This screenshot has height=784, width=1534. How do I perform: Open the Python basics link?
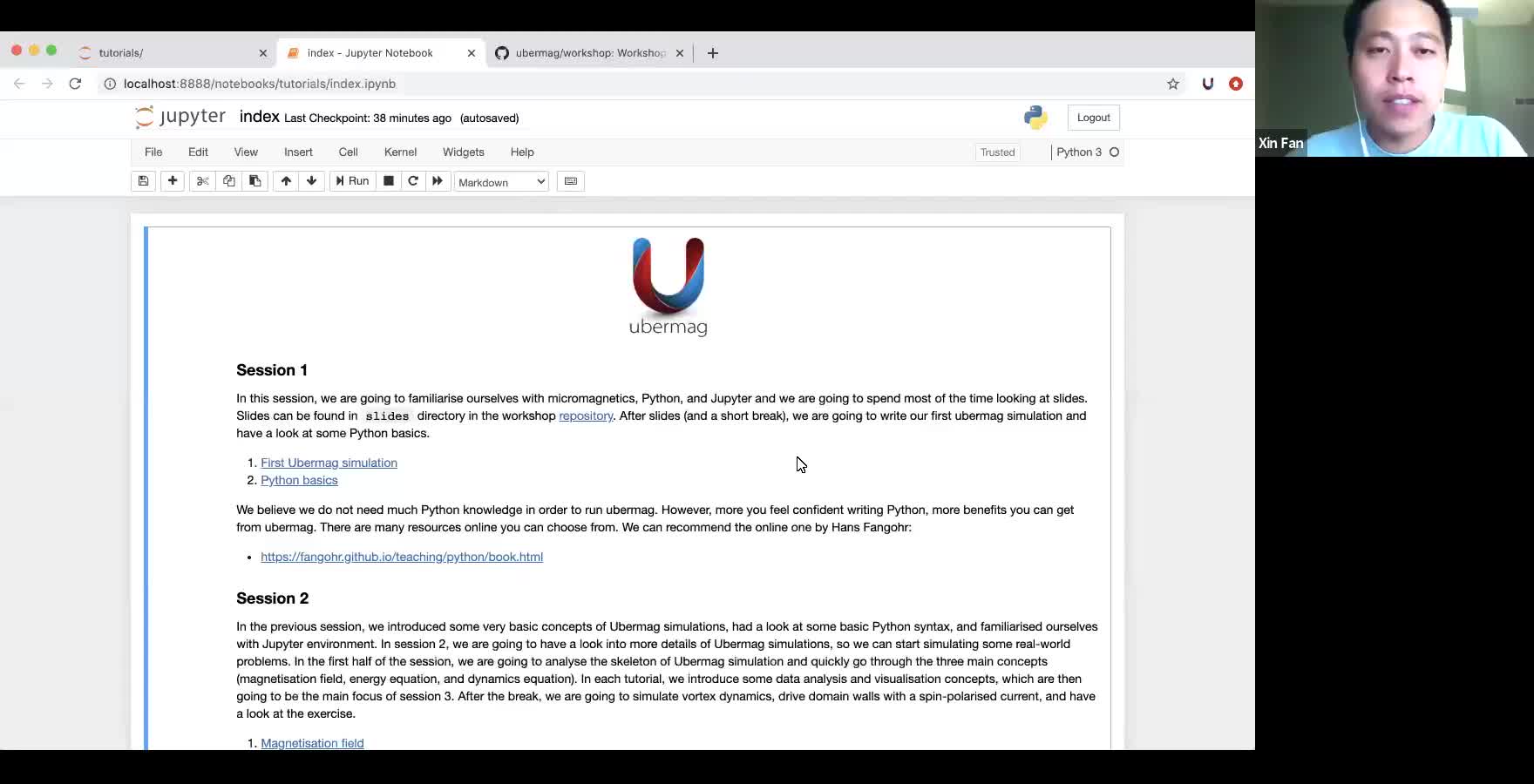pyautogui.click(x=299, y=480)
